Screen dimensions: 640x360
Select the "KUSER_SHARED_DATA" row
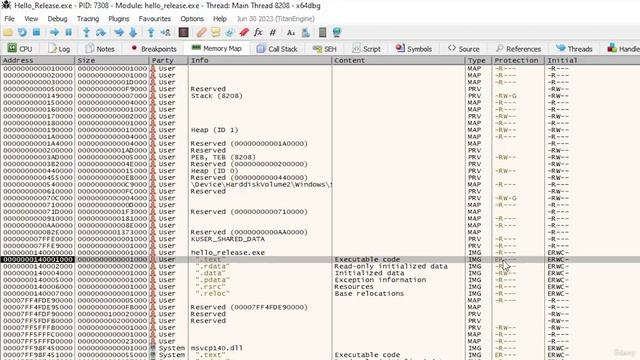[x=320, y=239]
